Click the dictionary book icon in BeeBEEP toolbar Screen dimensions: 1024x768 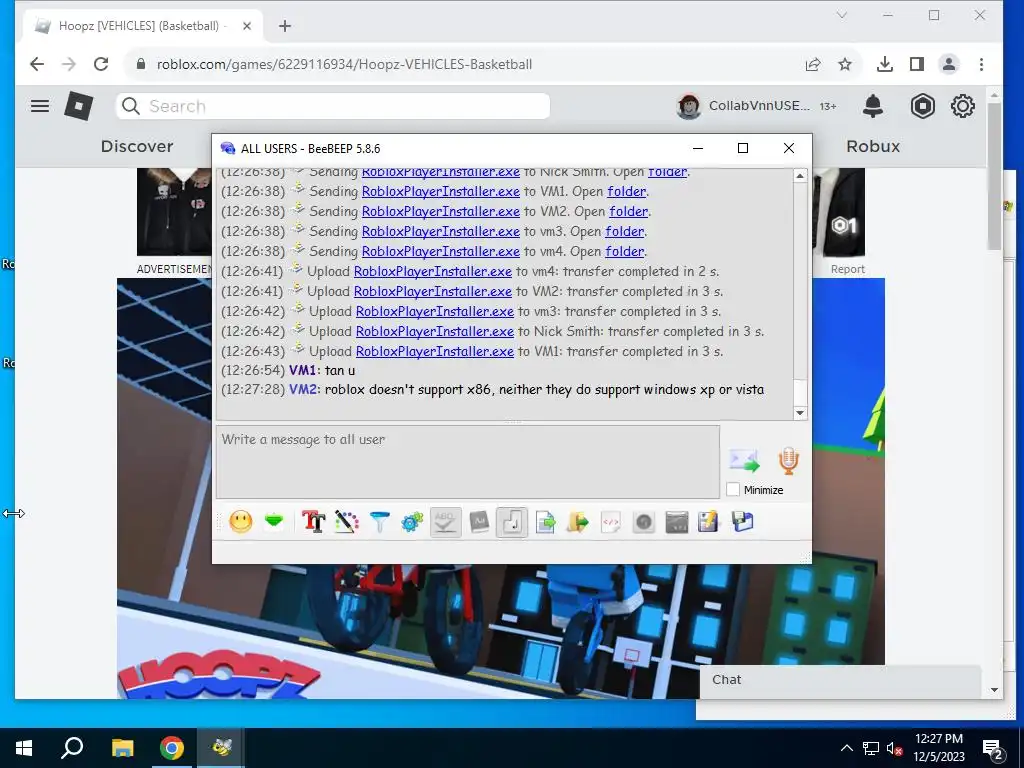[479, 522]
